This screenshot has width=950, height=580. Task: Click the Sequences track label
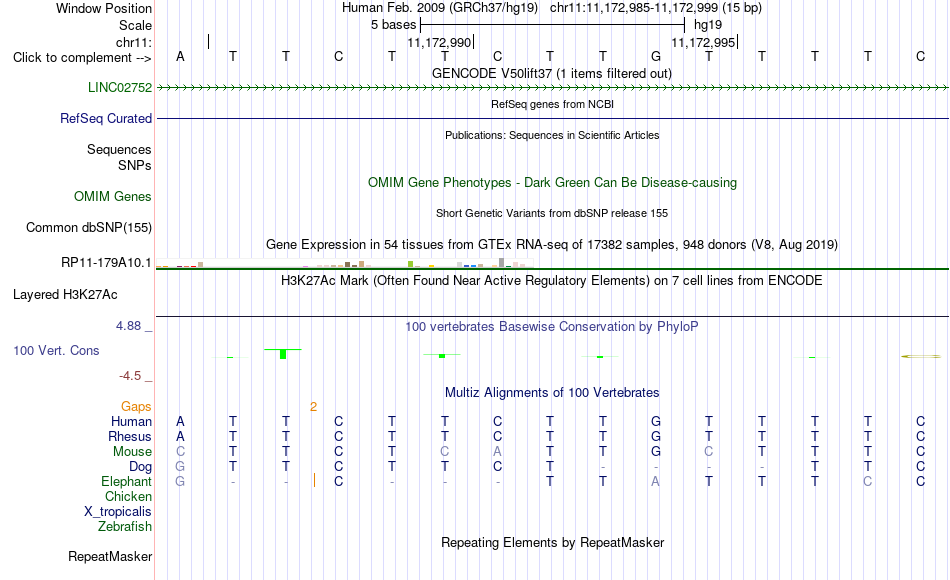[119, 149]
